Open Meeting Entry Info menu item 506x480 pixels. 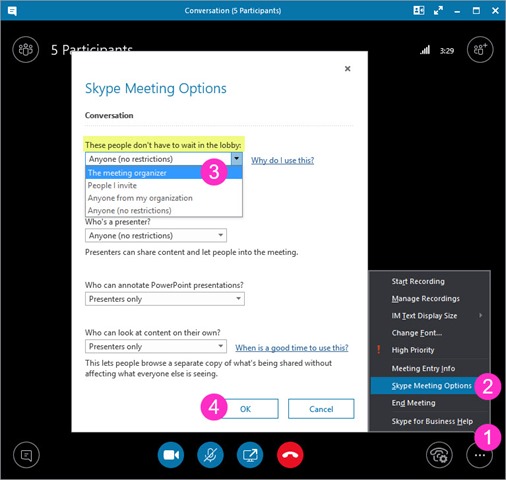(x=430, y=368)
